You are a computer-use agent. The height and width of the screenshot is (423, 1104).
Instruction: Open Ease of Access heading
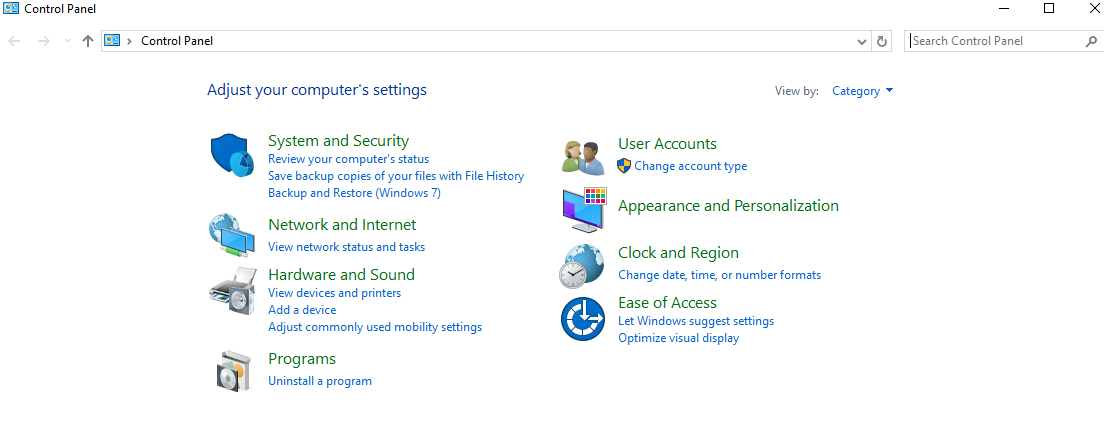(x=667, y=303)
